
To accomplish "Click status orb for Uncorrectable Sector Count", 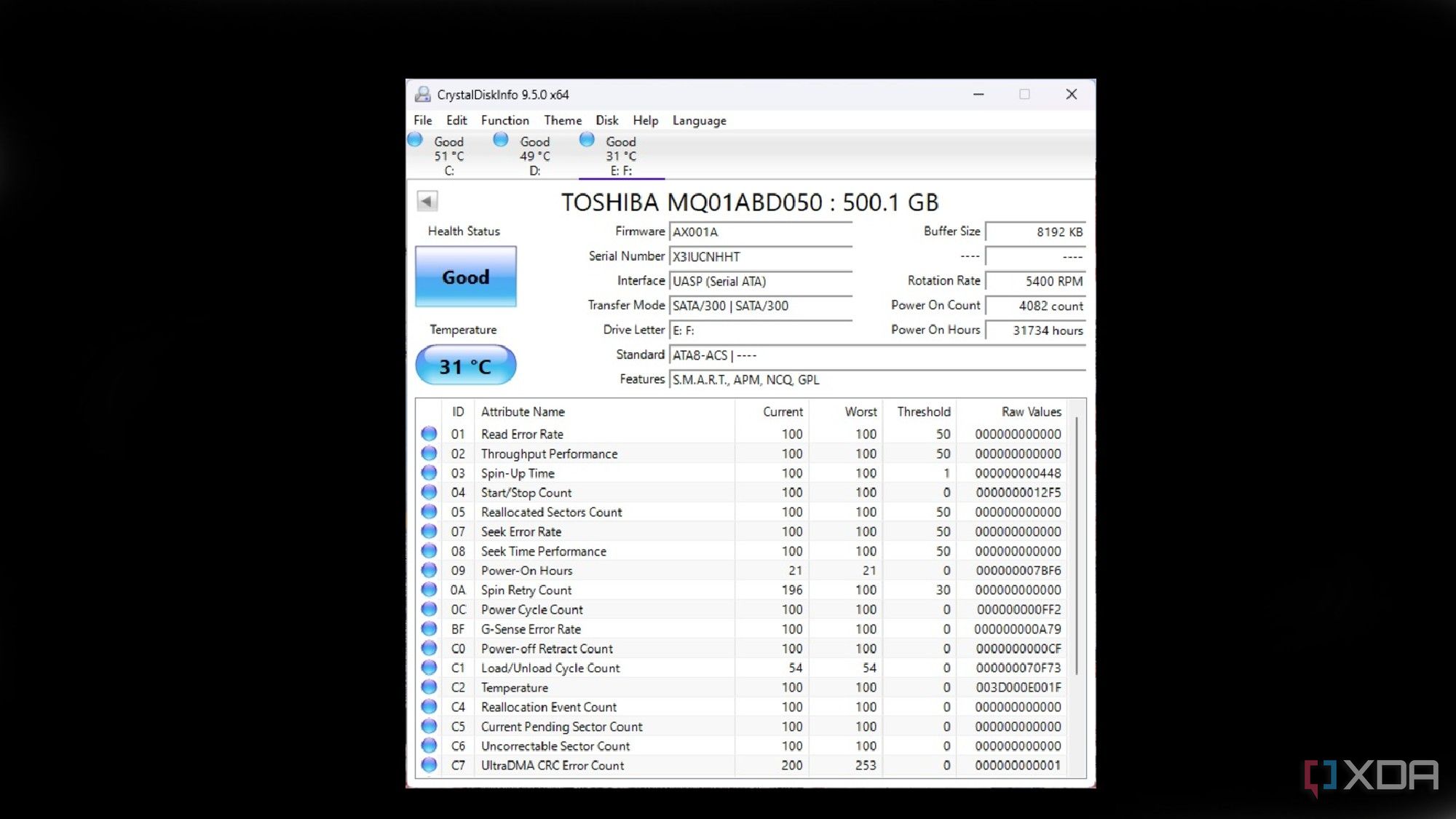I will tap(429, 745).
